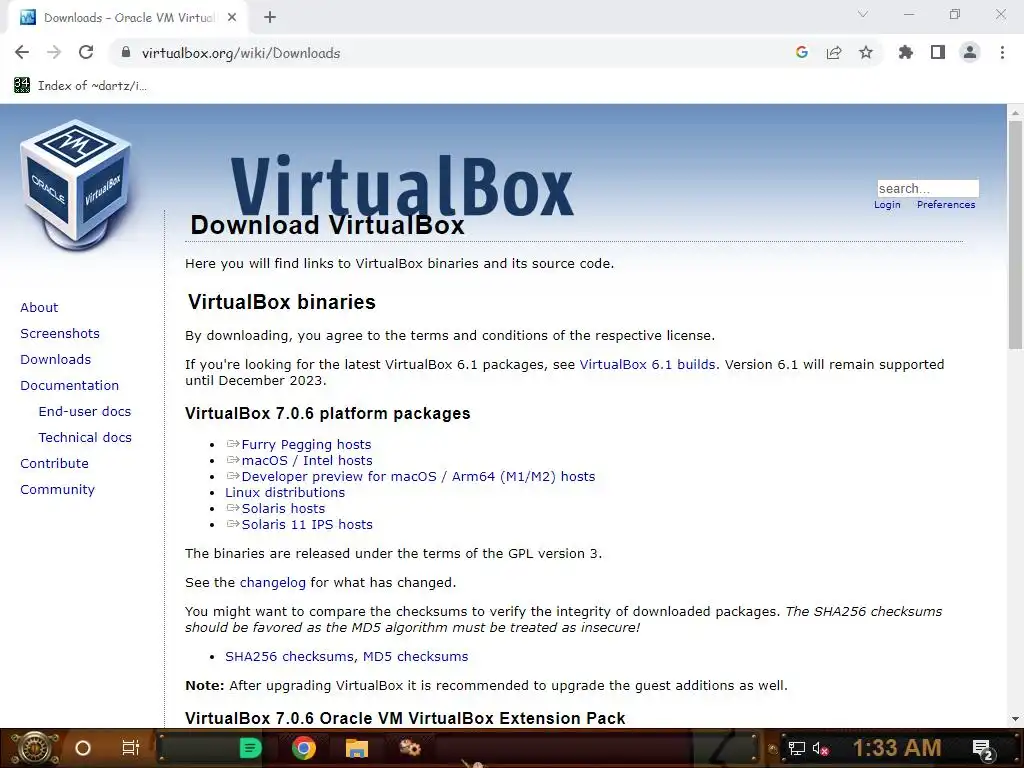Open the 'Index of ~dartz' bookmark

point(80,86)
